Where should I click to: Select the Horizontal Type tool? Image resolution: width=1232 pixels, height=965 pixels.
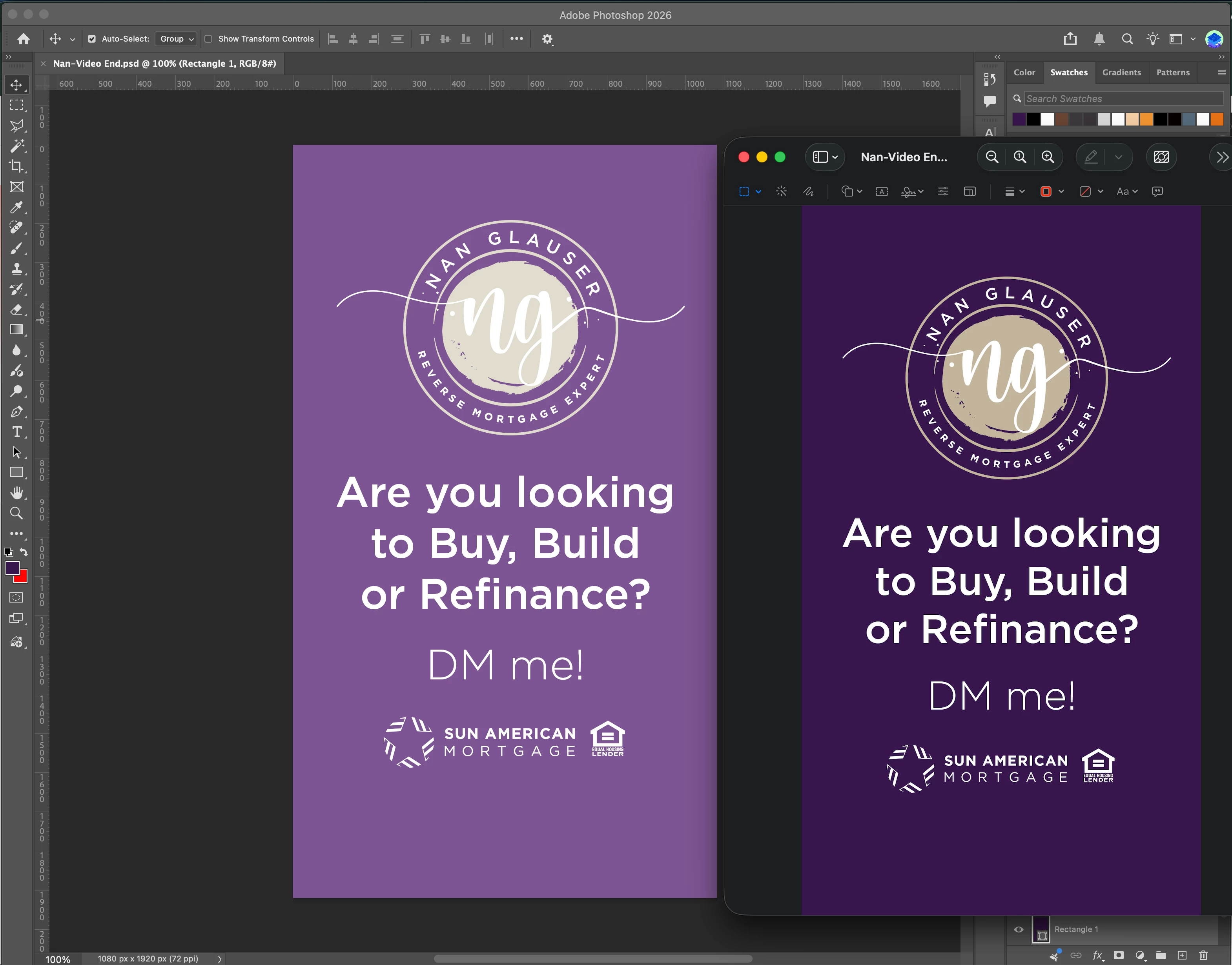(x=16, y=432)
